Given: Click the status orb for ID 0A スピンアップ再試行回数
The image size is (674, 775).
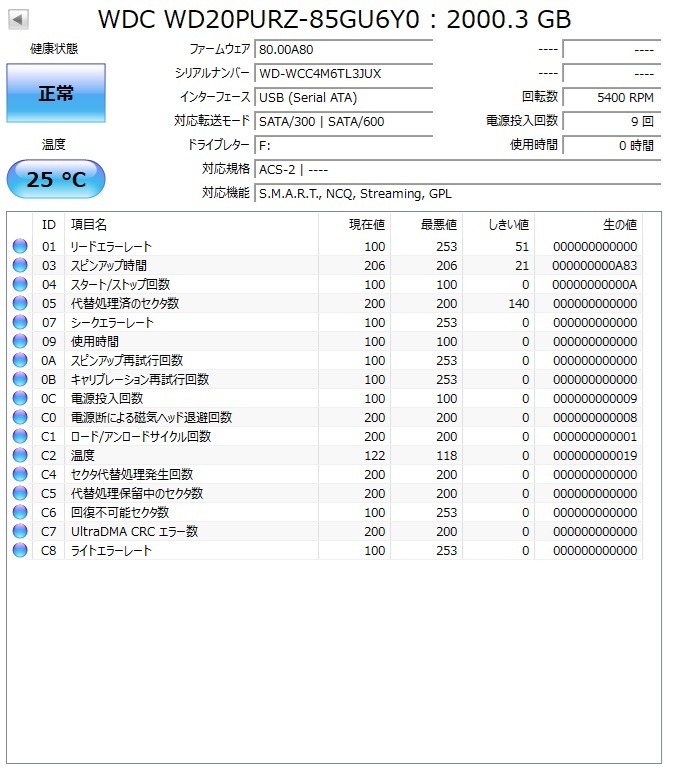Looking at the screenshot, I should pyautogui.click(x=20, y=360).
